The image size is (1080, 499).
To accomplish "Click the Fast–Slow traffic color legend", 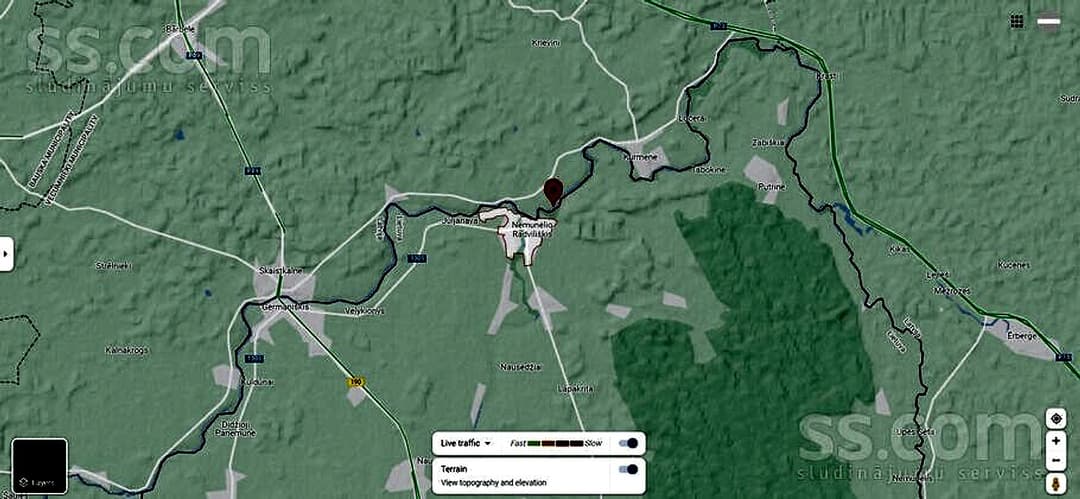I will (x=556, y=443).
